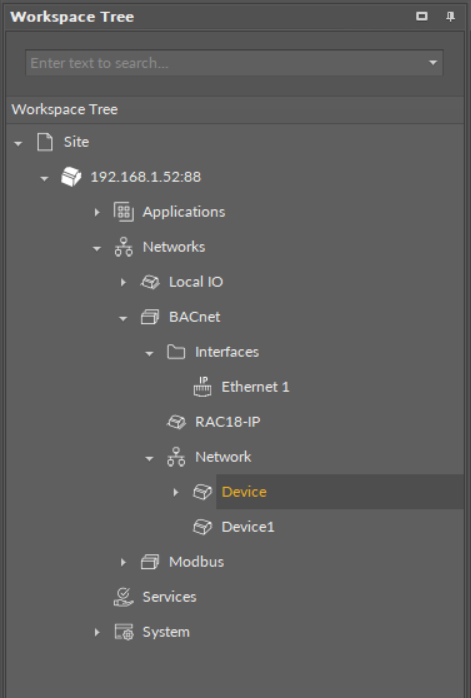Pin the Workspace Tree panel
Image resolution: width=471 pixels, height=698 pixels.
pyautogui.click(x=451, y=17)
